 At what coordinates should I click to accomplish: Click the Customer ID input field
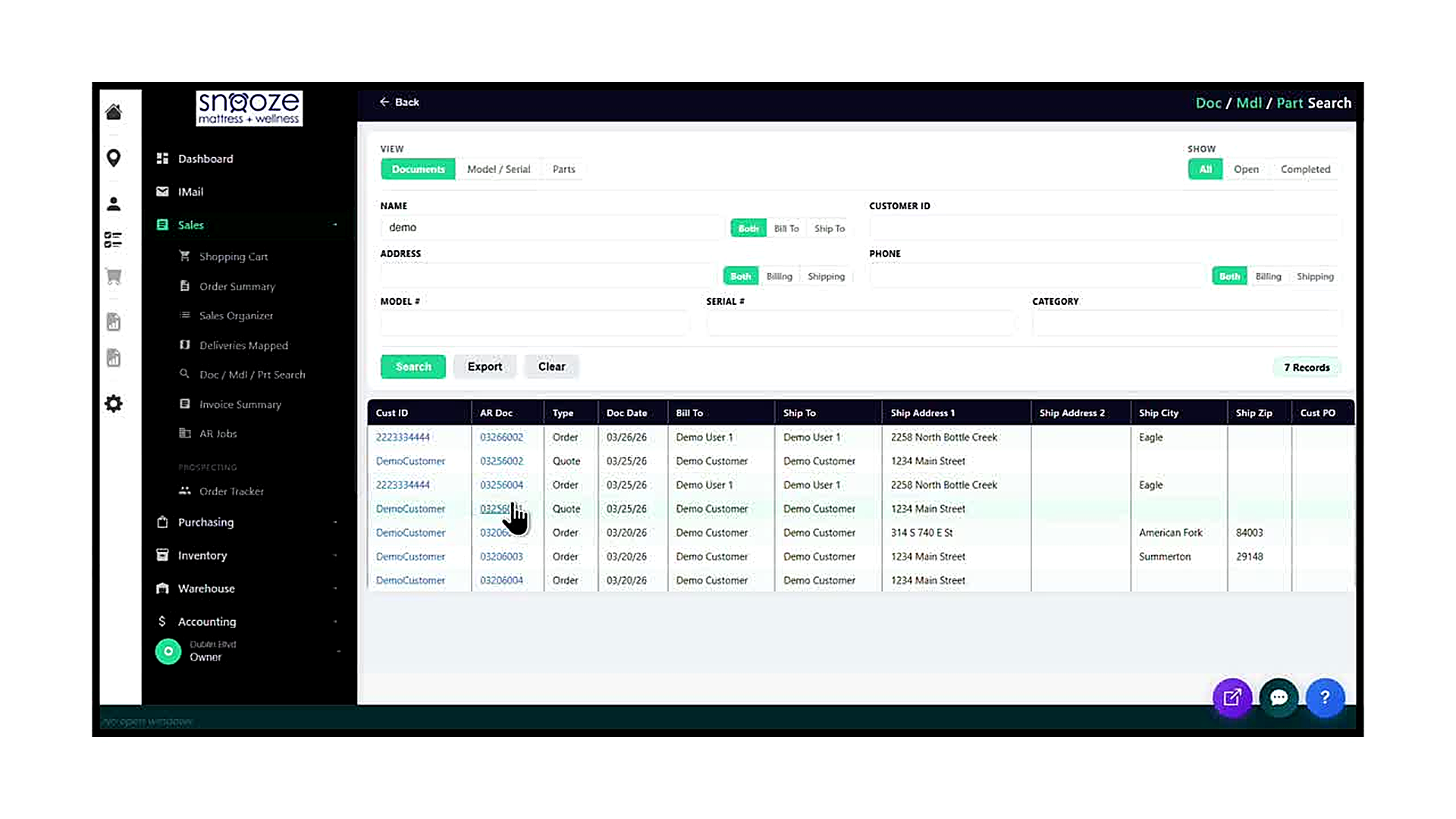point(1105,227)
